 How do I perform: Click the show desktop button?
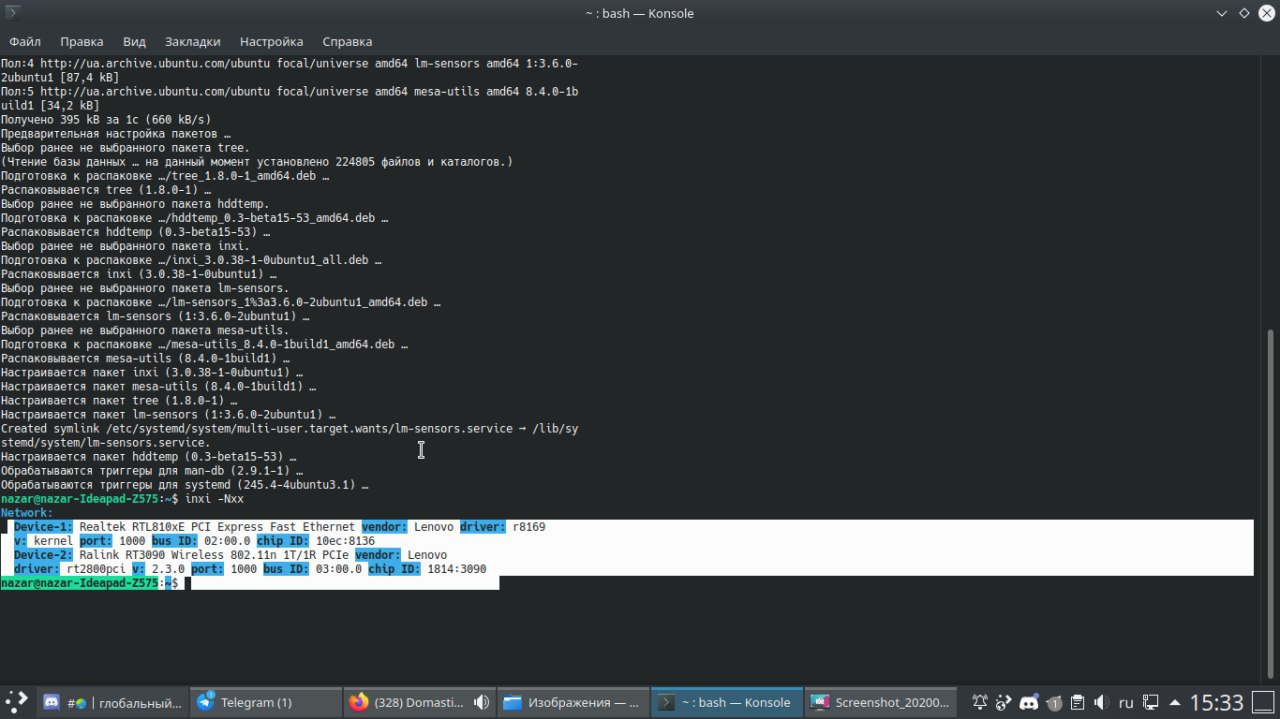coord(1263,703)
